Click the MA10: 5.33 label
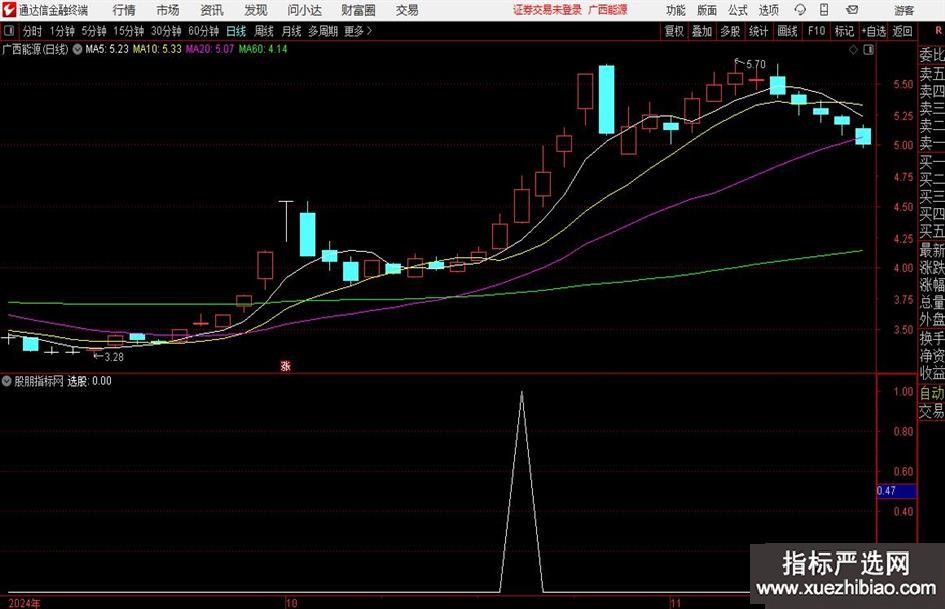 click(x=157, y=49)
